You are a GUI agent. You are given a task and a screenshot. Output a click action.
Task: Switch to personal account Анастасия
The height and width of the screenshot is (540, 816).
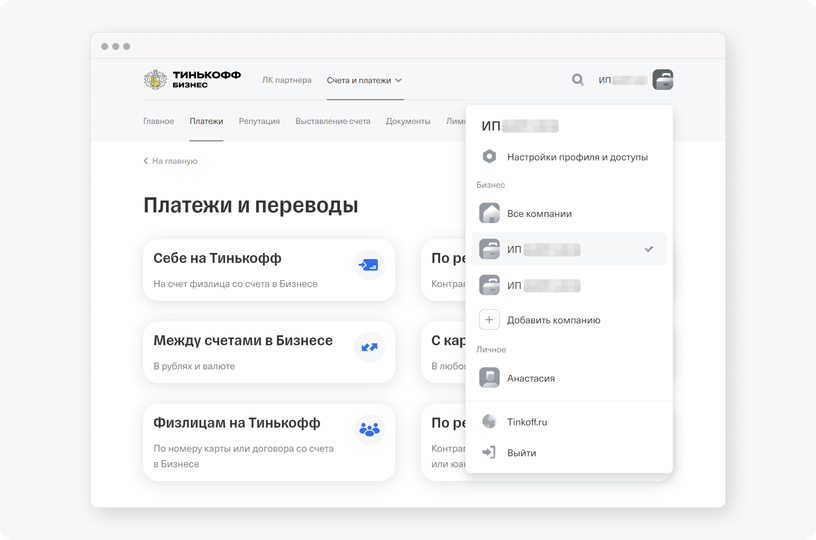569,378
